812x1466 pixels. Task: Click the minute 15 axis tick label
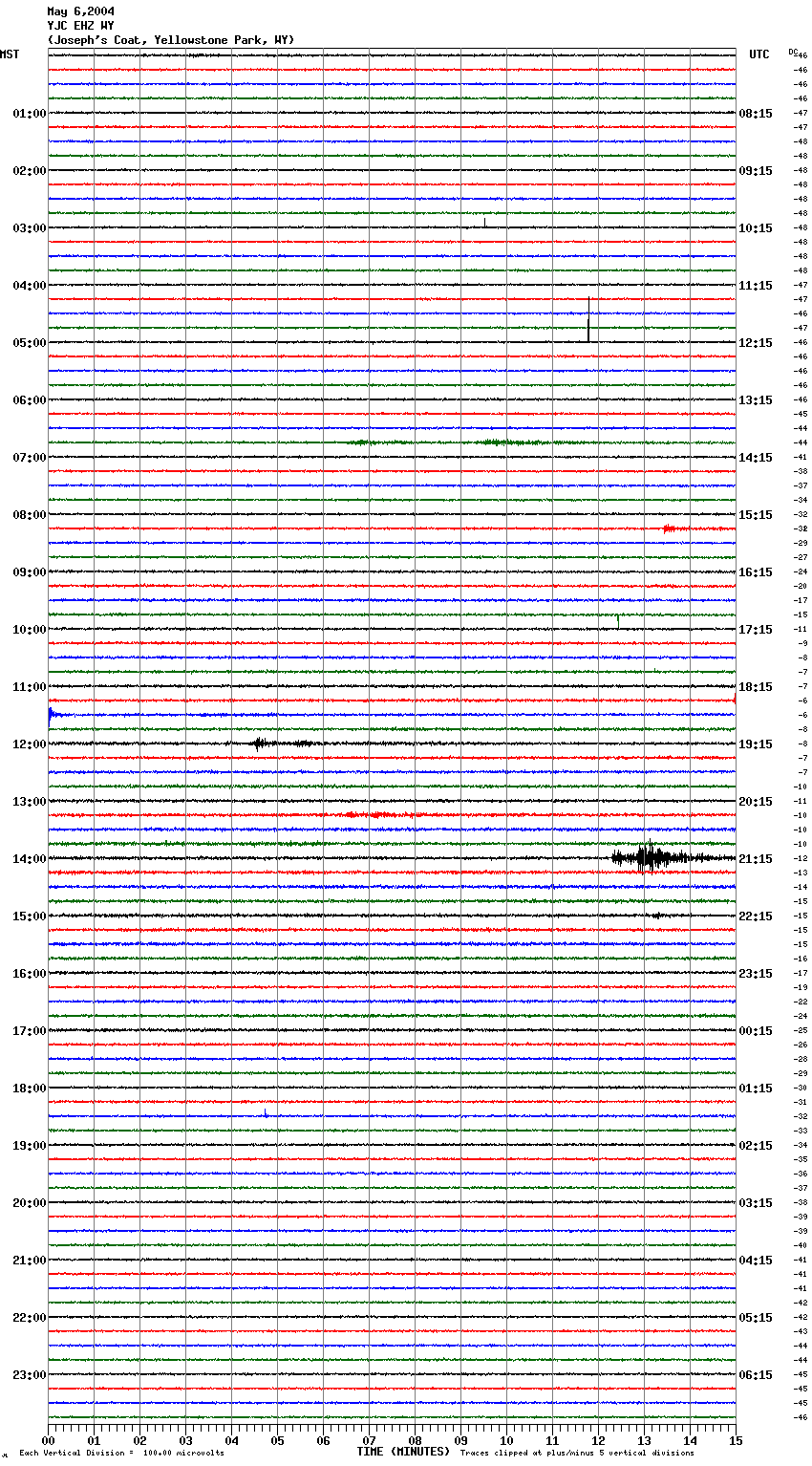click(x=736, y=1440)
